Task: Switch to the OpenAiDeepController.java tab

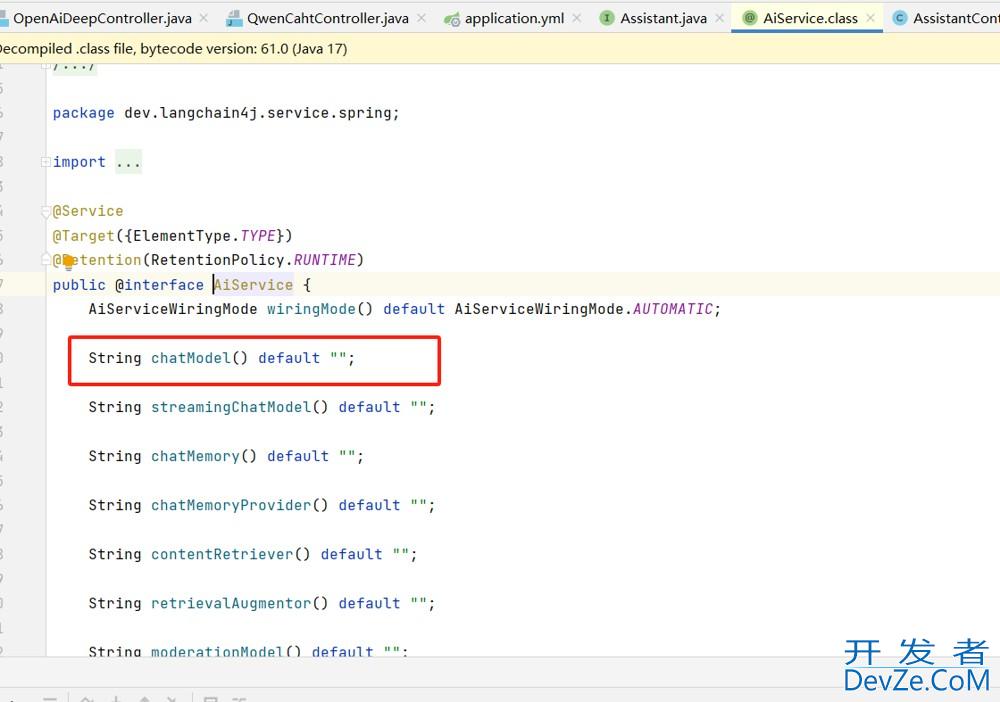Action: click(102, 18)
